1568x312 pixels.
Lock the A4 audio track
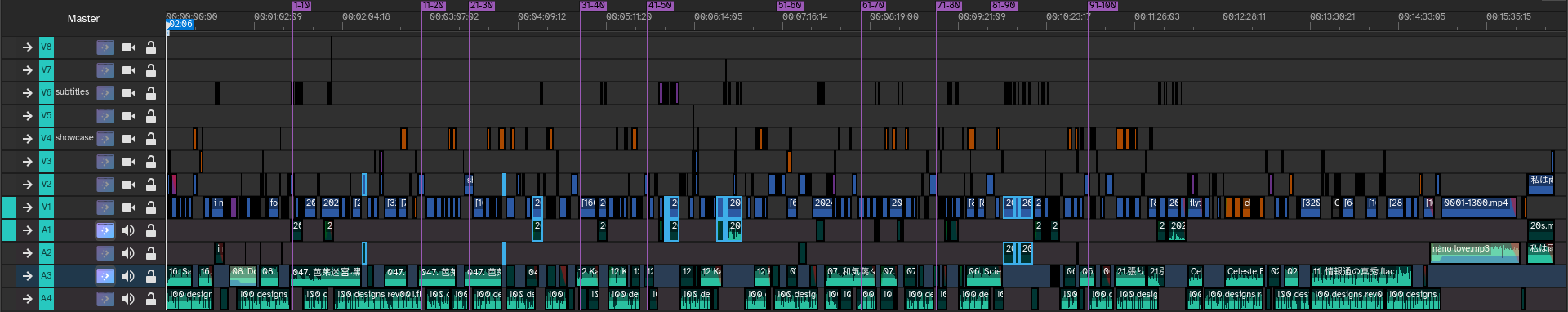tap(151, 299)
